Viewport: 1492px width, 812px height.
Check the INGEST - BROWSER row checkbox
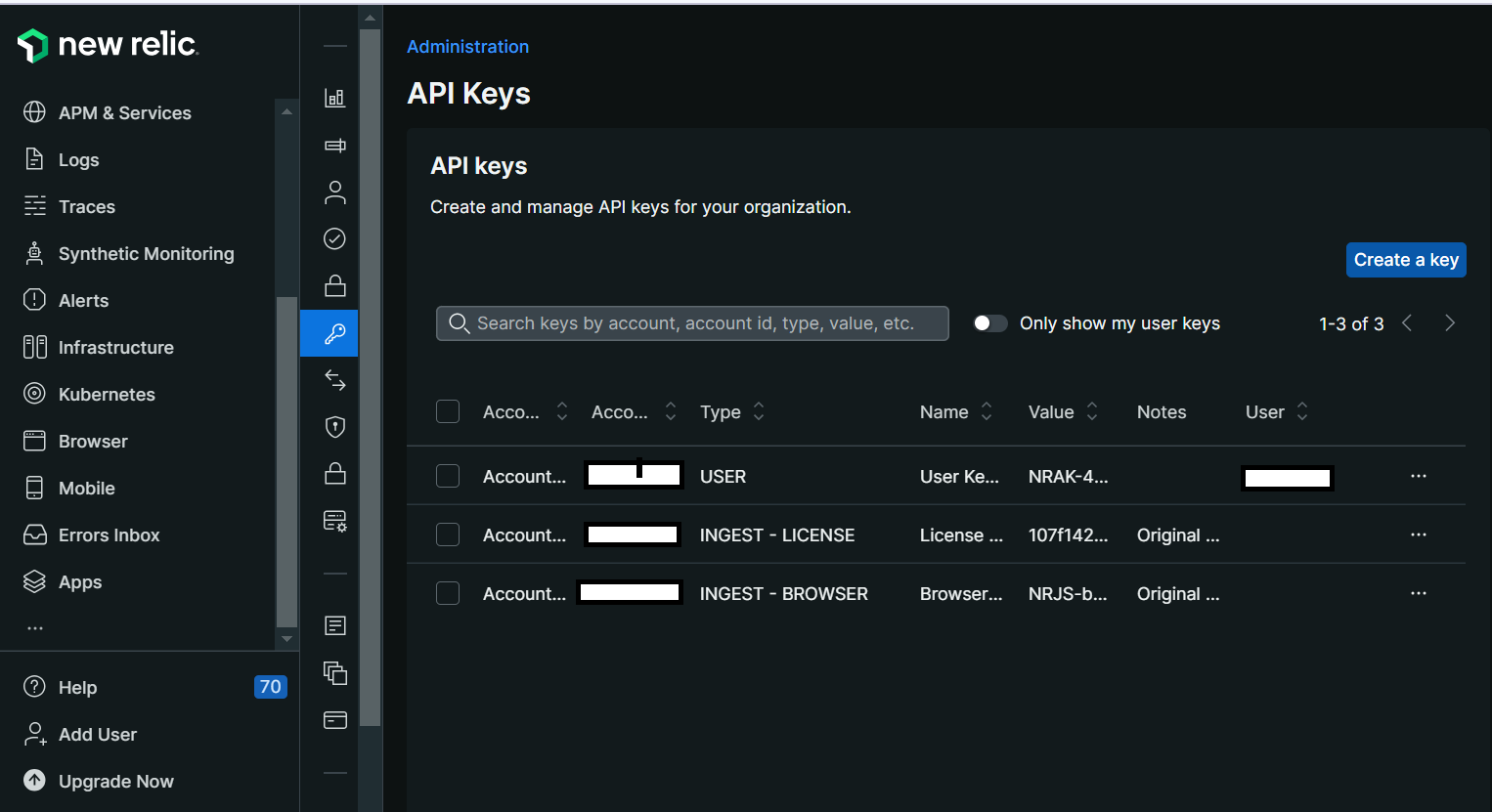click(448, 593)
